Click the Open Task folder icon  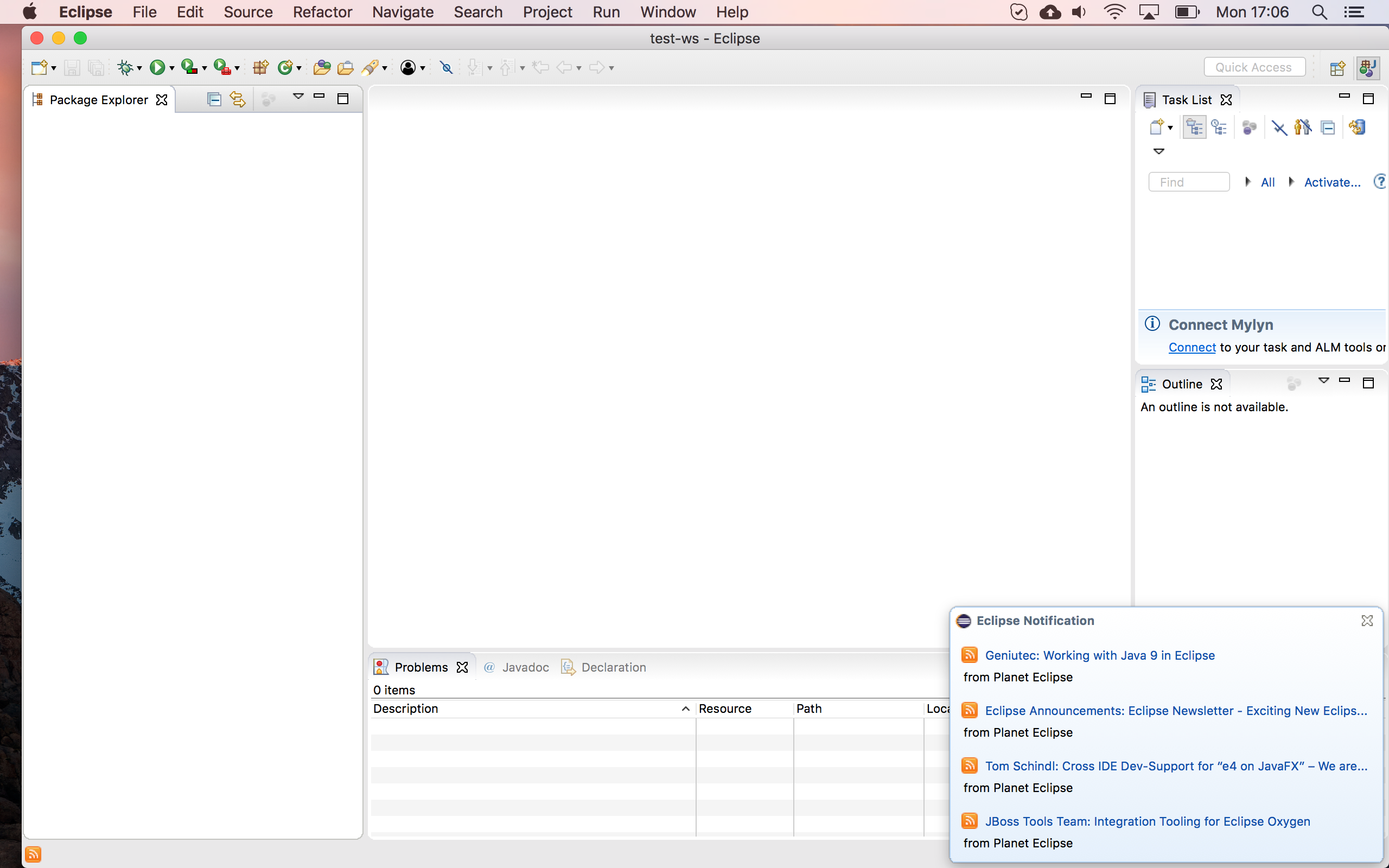pos(346,68)
